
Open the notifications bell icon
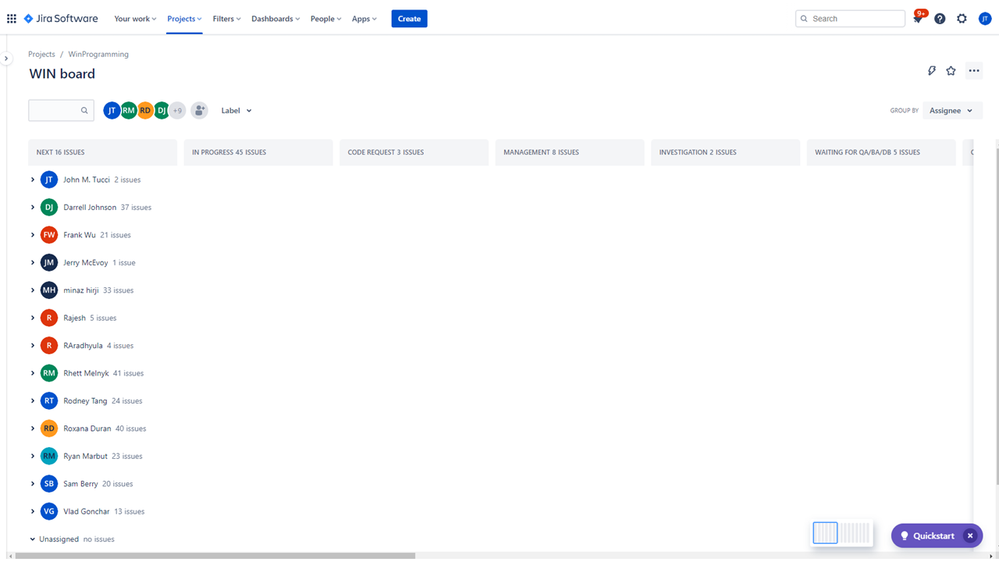click(917, 18)
